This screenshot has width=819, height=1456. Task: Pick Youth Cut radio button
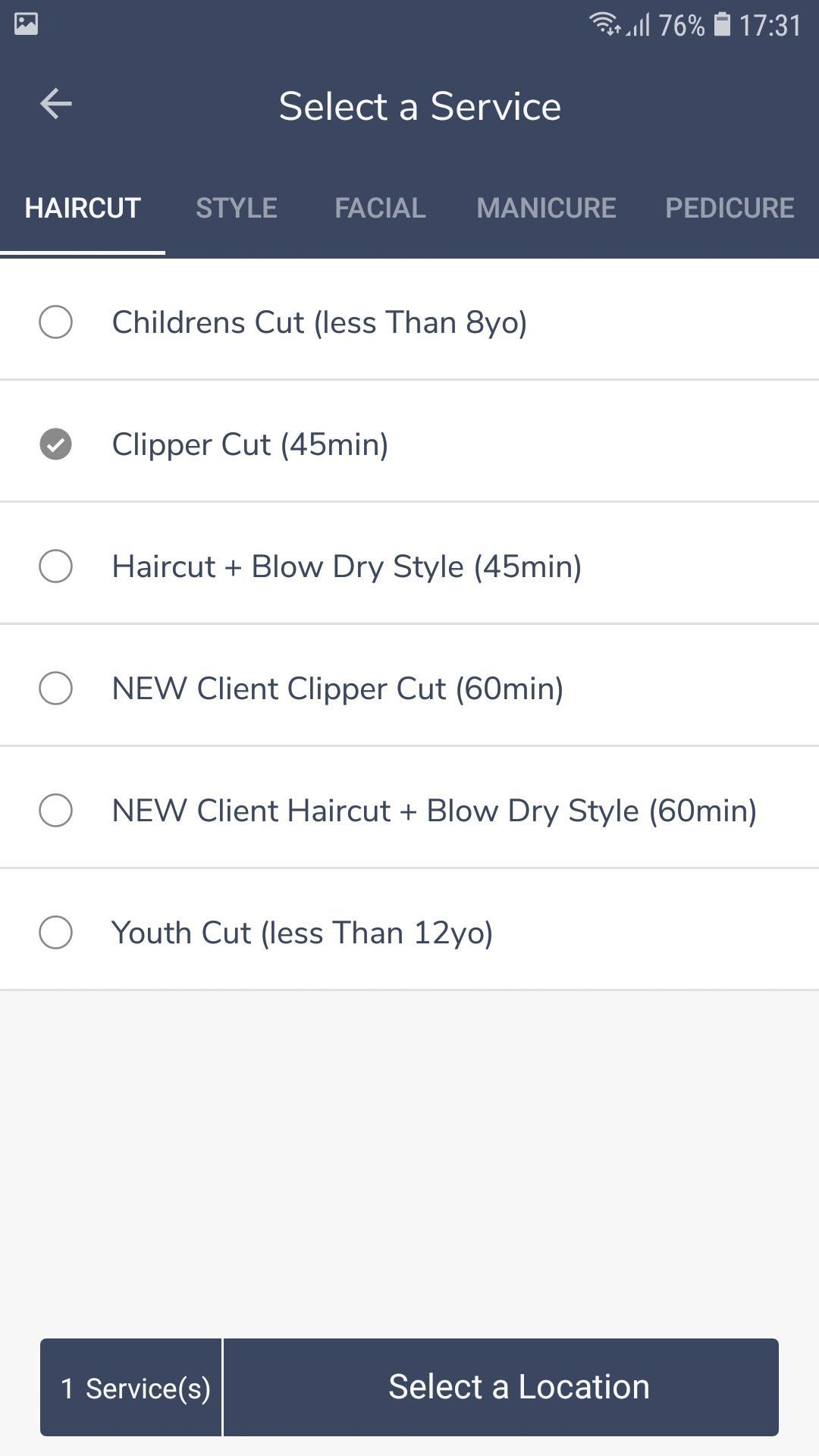(55, 932)
